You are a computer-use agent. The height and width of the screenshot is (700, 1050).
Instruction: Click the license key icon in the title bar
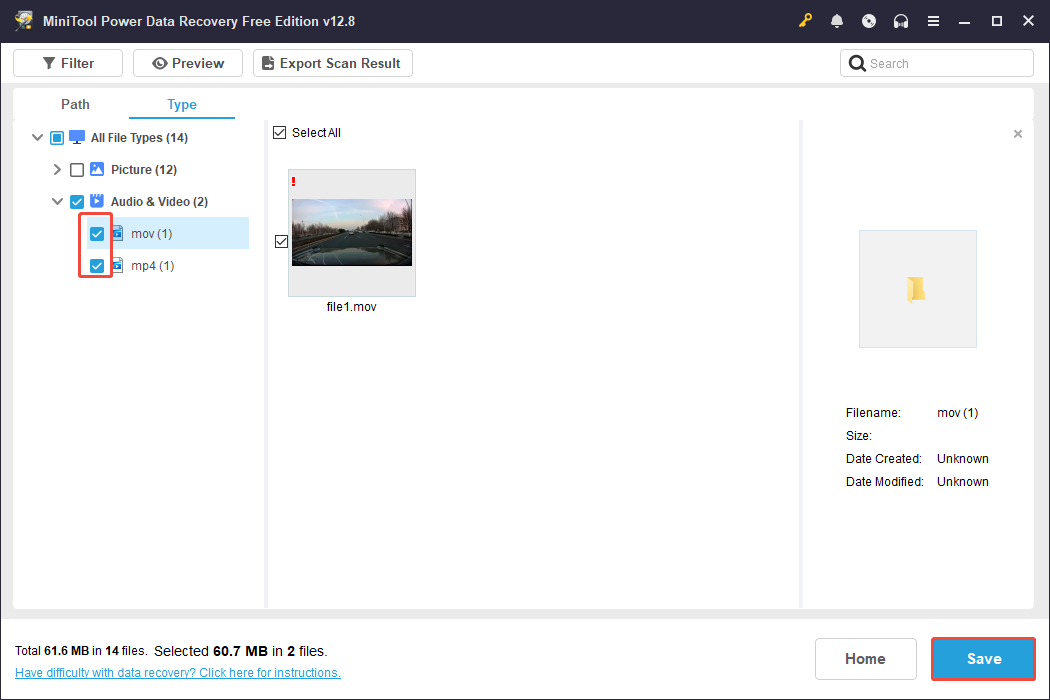805,20
